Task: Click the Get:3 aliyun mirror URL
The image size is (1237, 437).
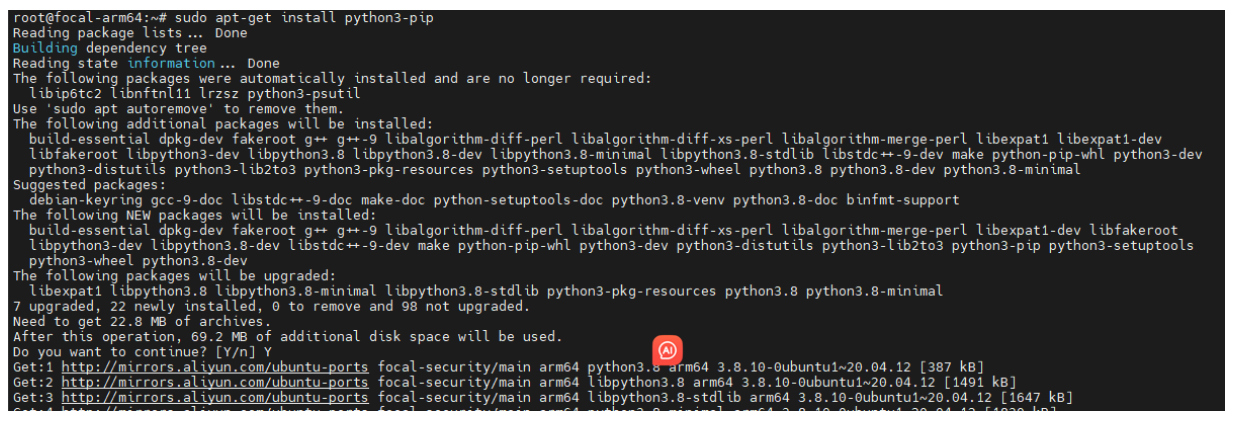Action: tap(215, 398)
